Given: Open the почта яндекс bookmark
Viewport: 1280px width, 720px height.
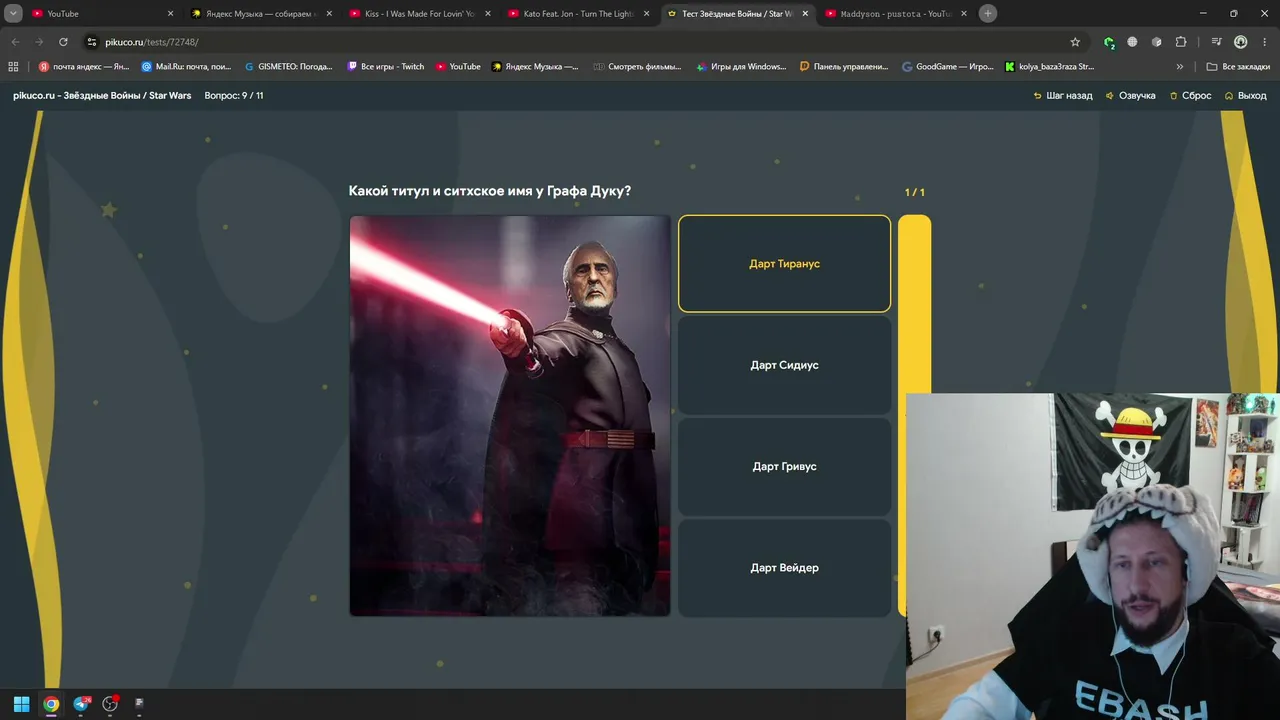Looking at the screenshot, I should click(x=84, y=67).
